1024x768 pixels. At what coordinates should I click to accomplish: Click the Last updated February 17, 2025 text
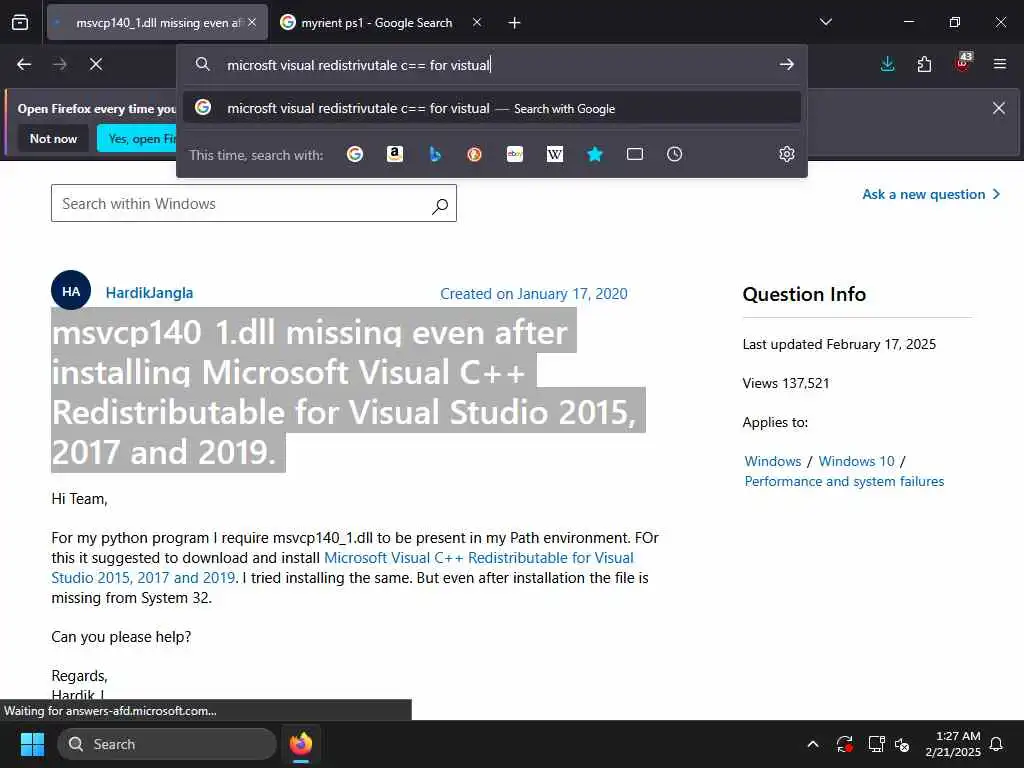(839, 344)
